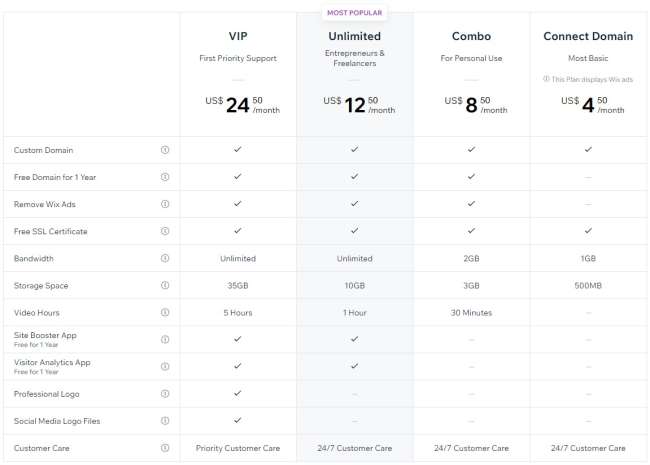Click the Customer Care info icon
This screenshot has height=465, width=650.
165,448
